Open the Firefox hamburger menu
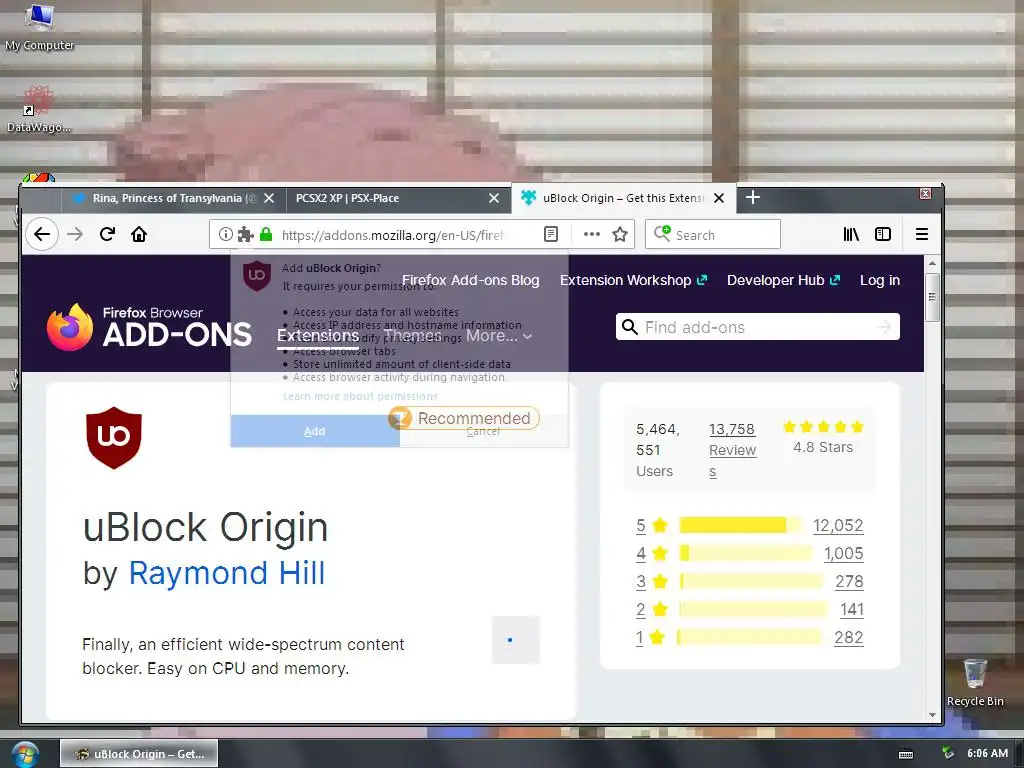Image resolution: width=1024 pixels, height=768 pixels. tap(921, 234)
